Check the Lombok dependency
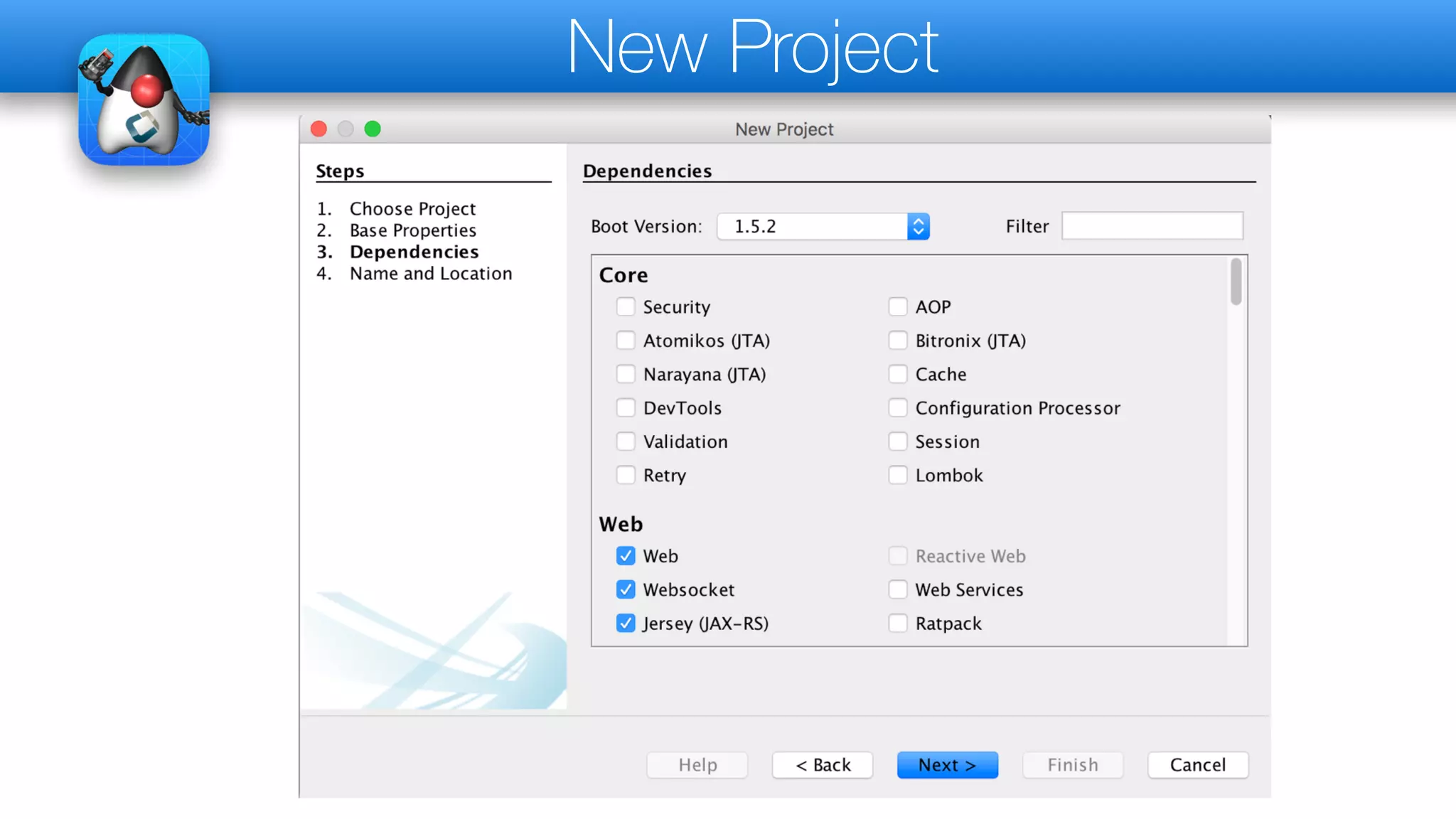 click(x=898, y=475)
